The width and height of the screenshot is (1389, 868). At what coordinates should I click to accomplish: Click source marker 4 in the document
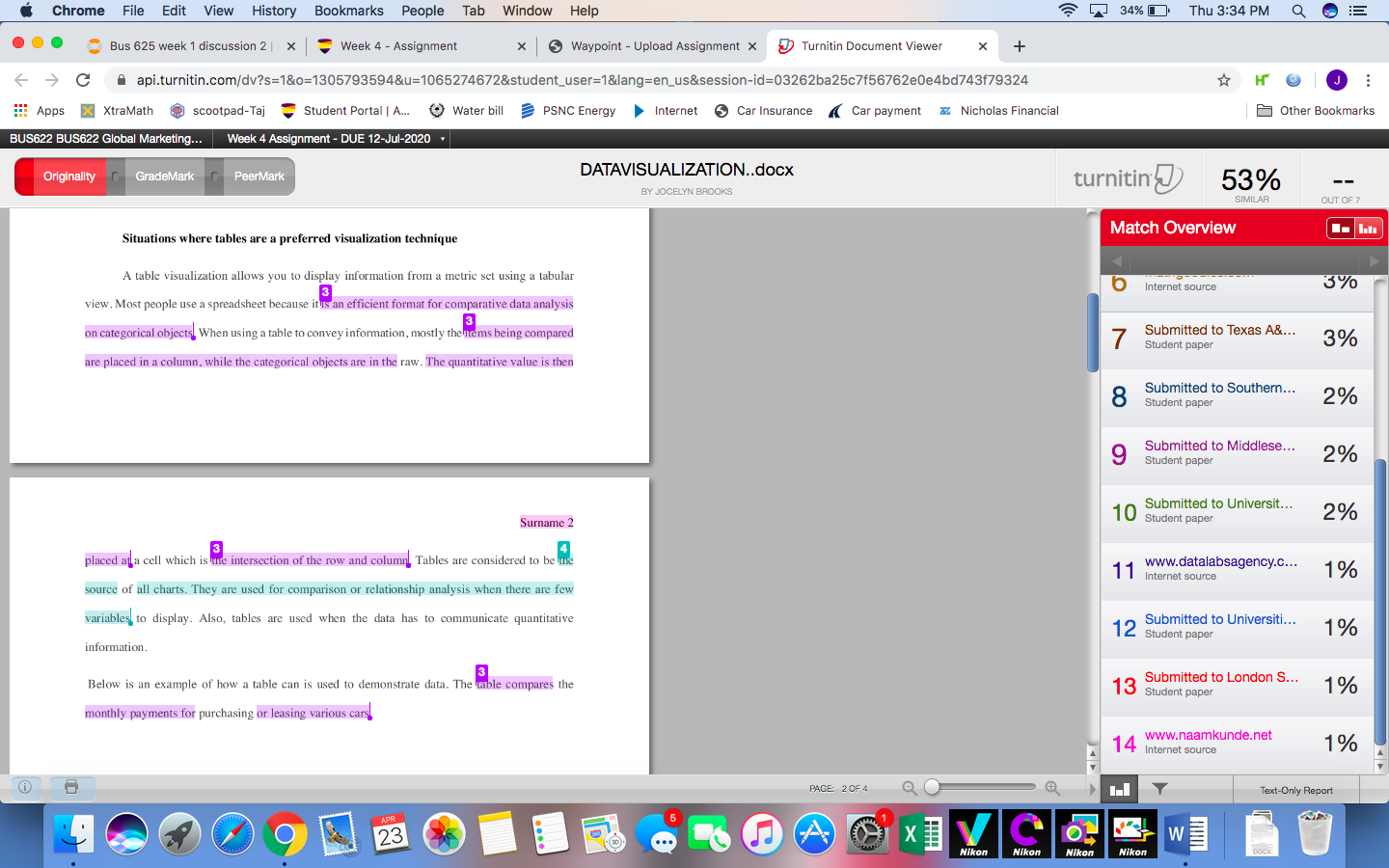click(x=564, y=549)
